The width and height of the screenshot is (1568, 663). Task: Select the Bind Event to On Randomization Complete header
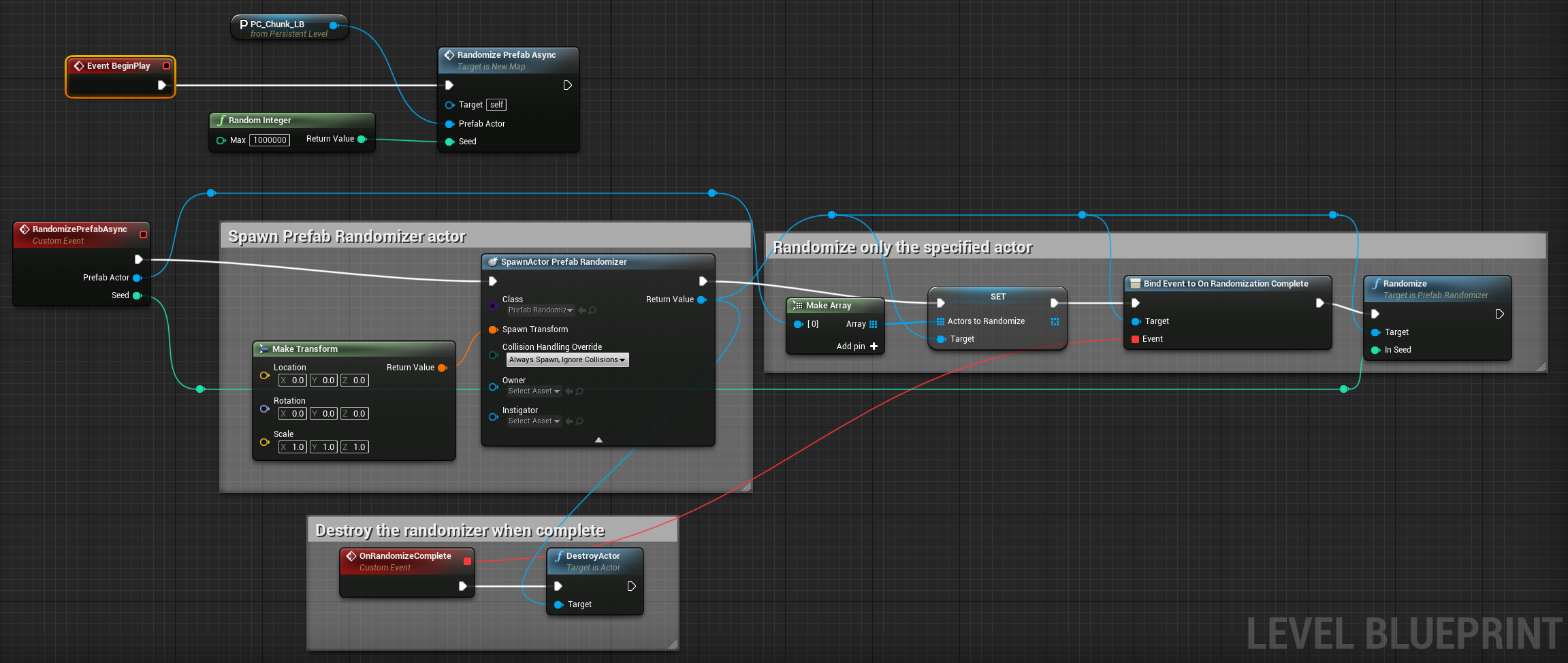coord(1227,283)
